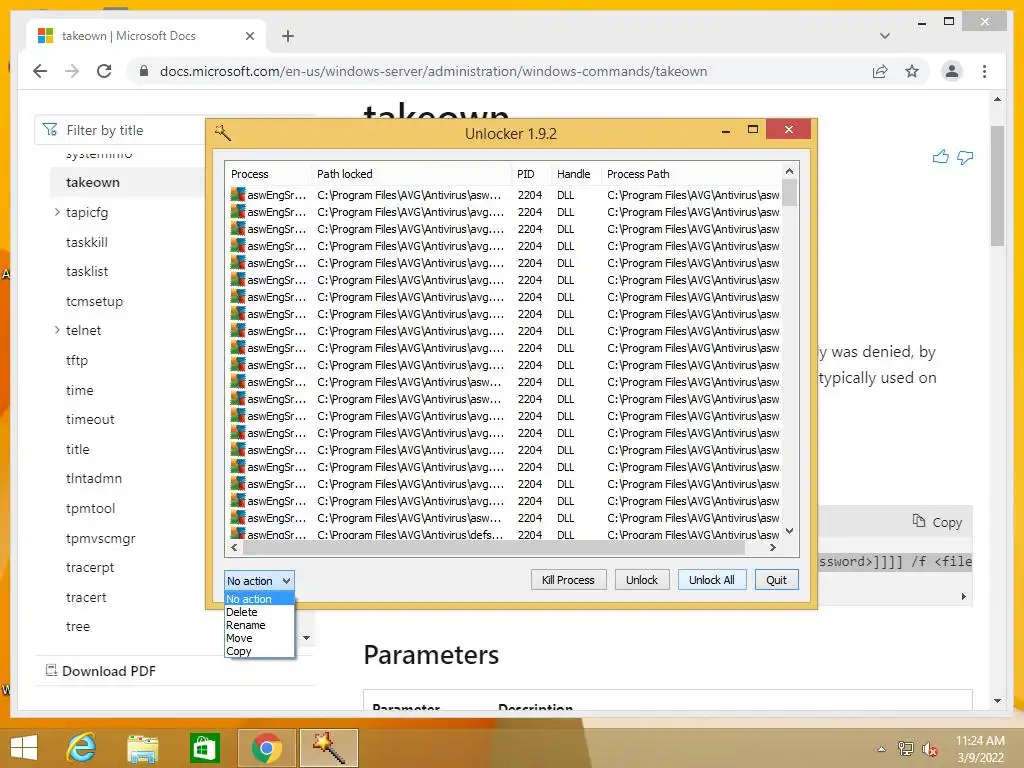Click Chrome forward arrow button
This screenshot has width=1024, height=768.
(72, 71)
